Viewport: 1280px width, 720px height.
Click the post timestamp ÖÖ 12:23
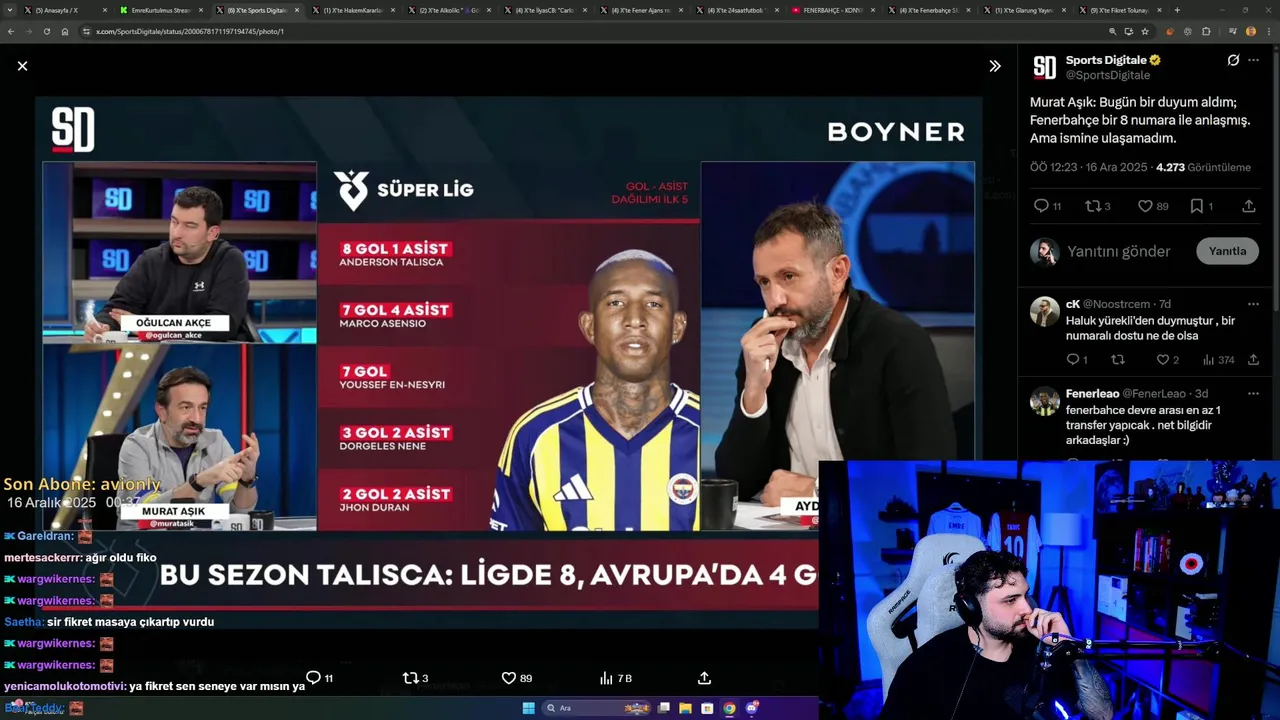pos(1089,167)
